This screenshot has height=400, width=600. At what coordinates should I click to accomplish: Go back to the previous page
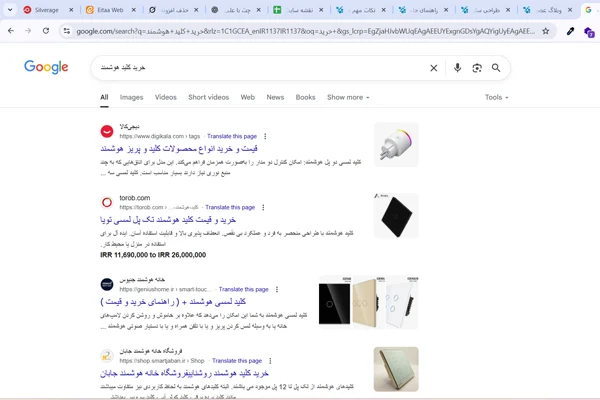pyautogui.click(x=11, y=31)
